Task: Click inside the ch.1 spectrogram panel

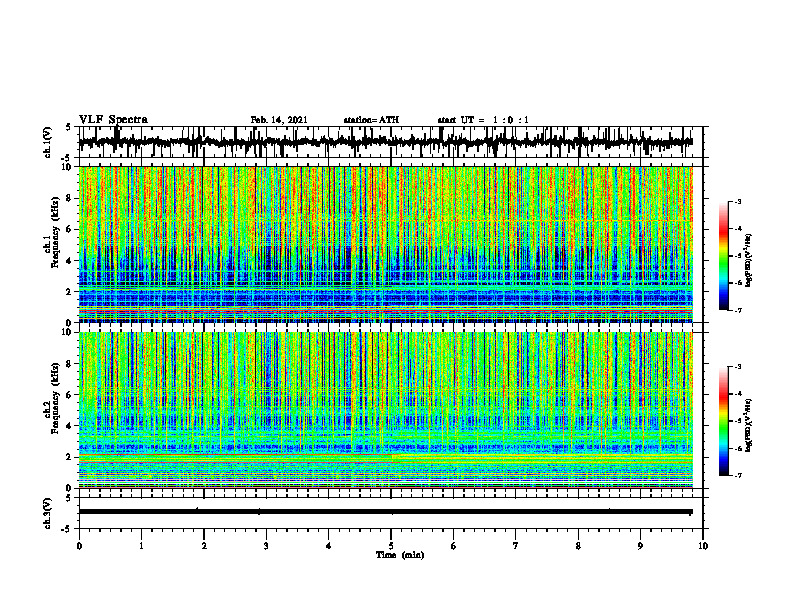Action: coord(391,244)
